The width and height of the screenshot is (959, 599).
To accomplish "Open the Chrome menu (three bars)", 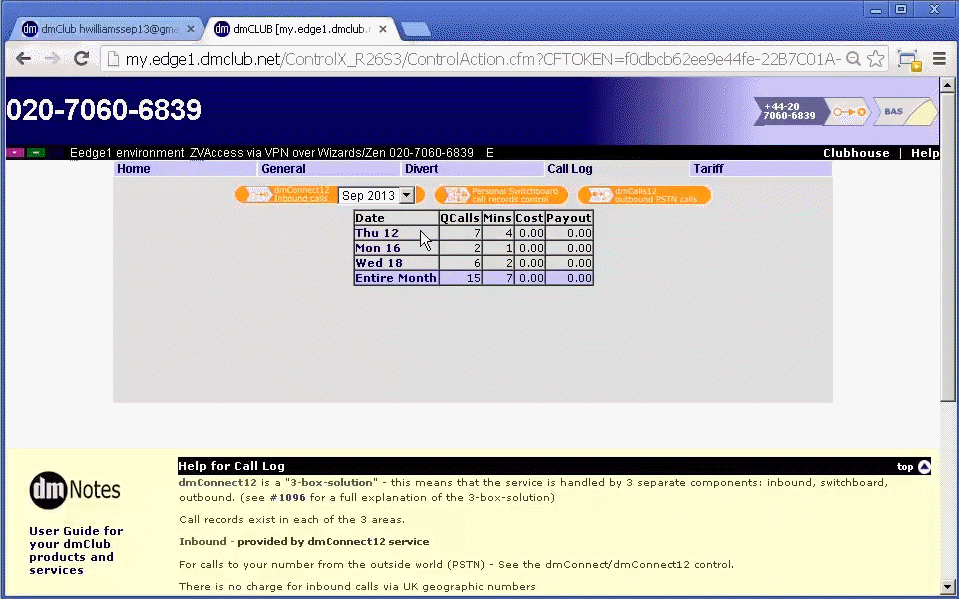I will coord(939,59).
